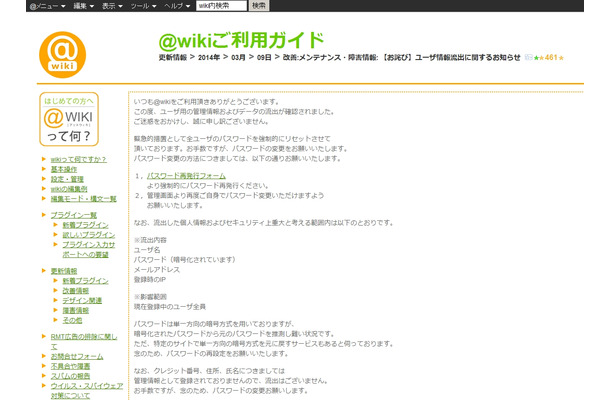Click the 461 rating count
The height and width of the screenshot is (400, 610).
tap(551, 58)
